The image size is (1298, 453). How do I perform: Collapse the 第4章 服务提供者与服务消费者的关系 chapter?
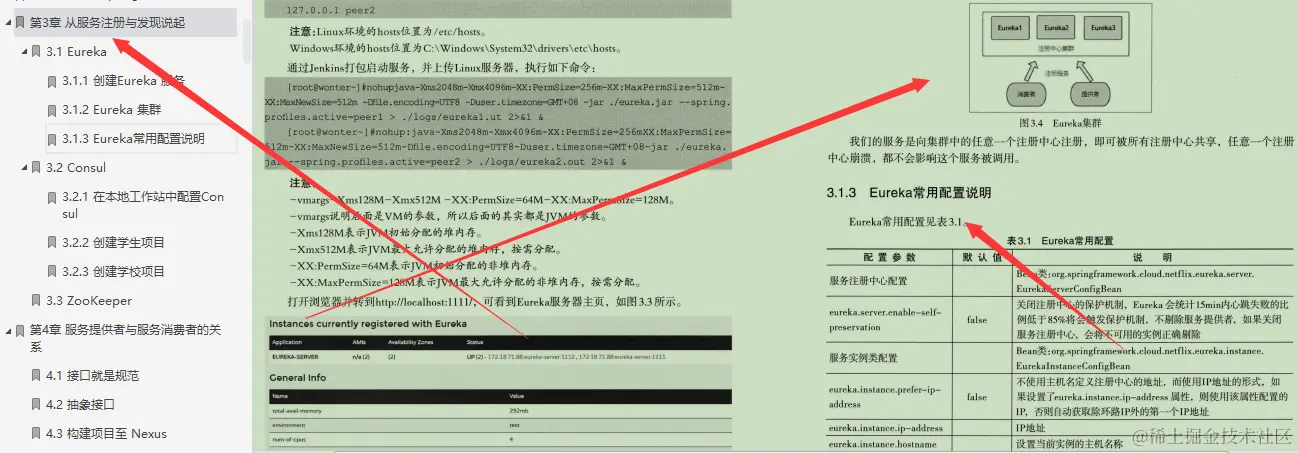[7, 330]
